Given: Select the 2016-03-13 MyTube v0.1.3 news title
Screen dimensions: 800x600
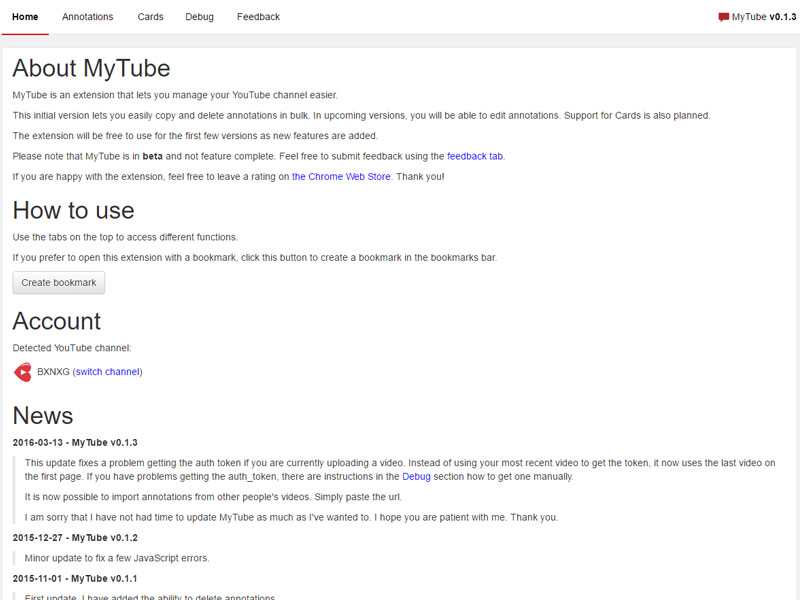Looking at the screenshot, I should click(75, 442).
